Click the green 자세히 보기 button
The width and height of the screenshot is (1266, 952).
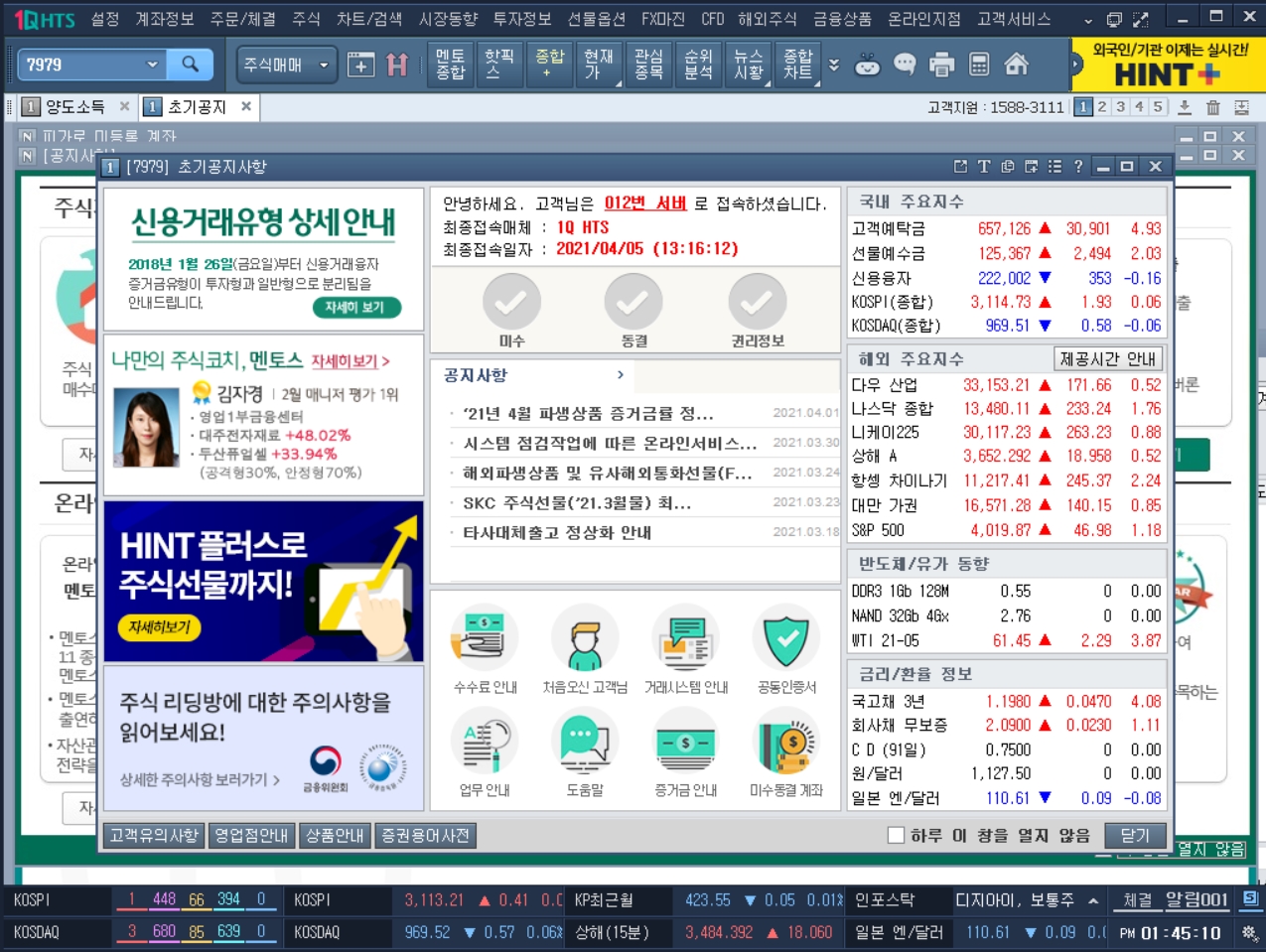pyautogui.click(x=354, y=308)
